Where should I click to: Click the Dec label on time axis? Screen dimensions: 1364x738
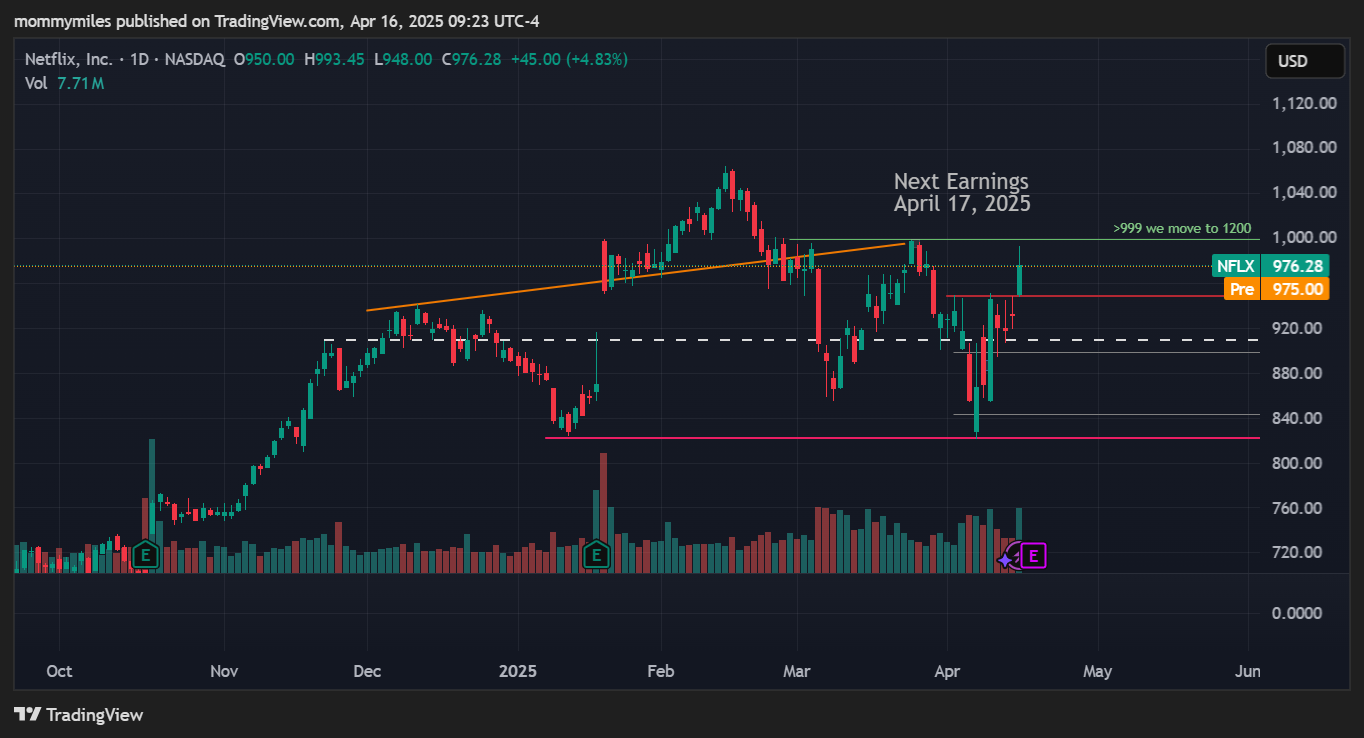pyautogui.click(x=367, y=671)
